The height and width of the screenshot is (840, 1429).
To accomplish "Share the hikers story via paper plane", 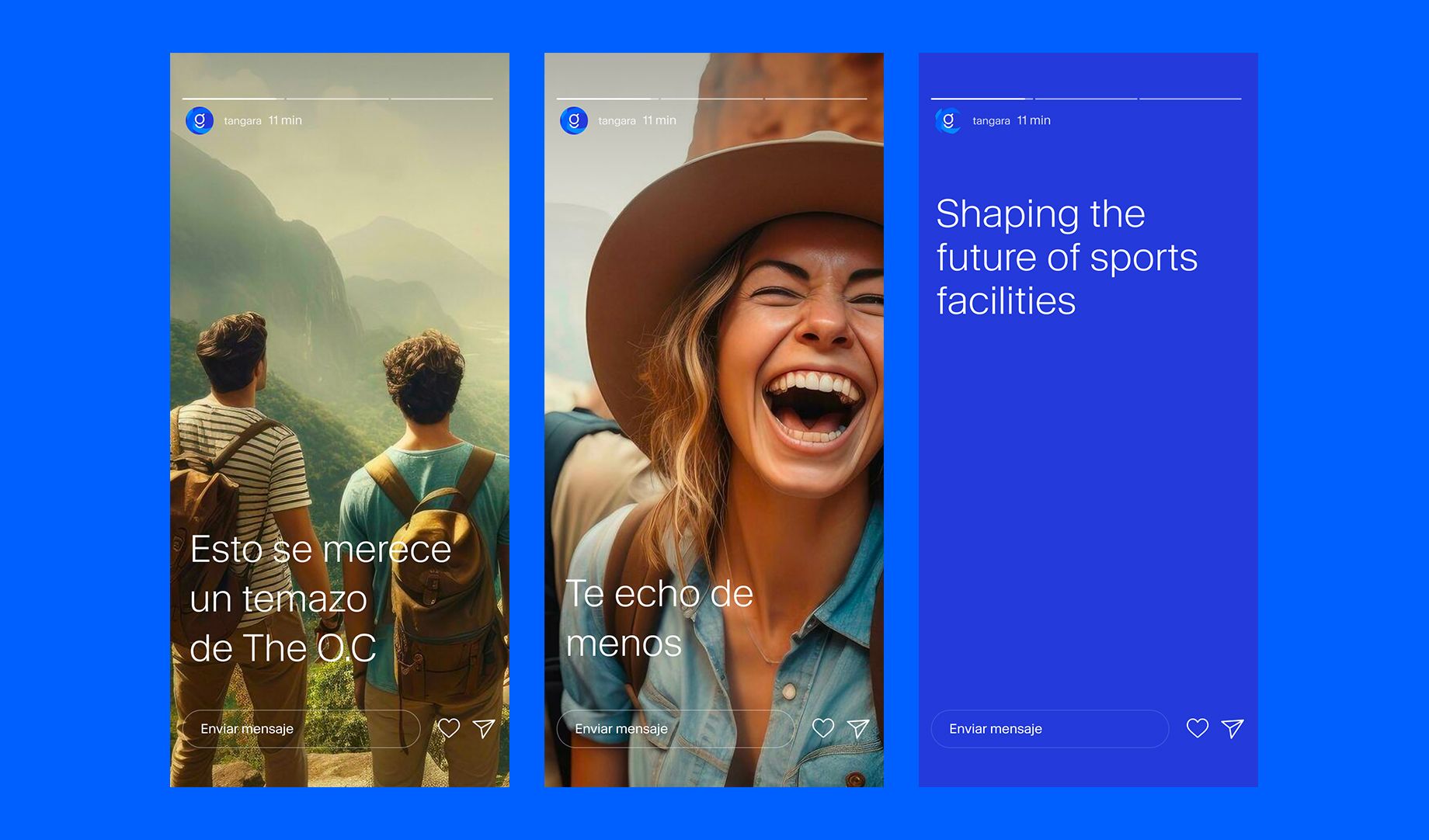I will click(x=484, y=728).
